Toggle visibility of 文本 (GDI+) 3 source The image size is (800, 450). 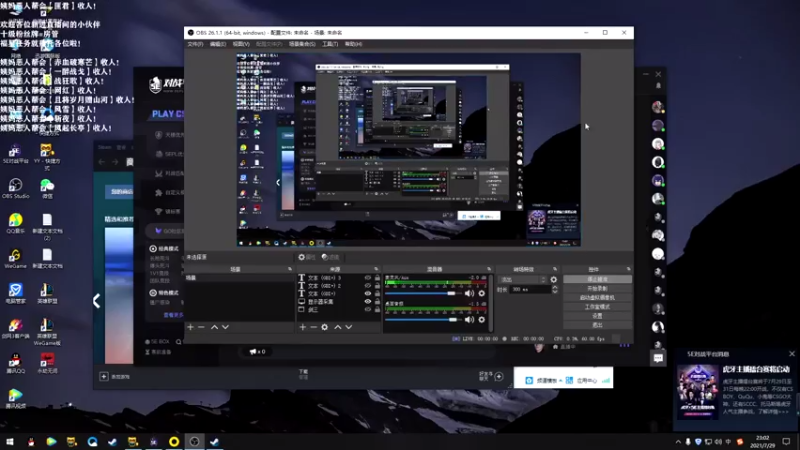point(368,278)
